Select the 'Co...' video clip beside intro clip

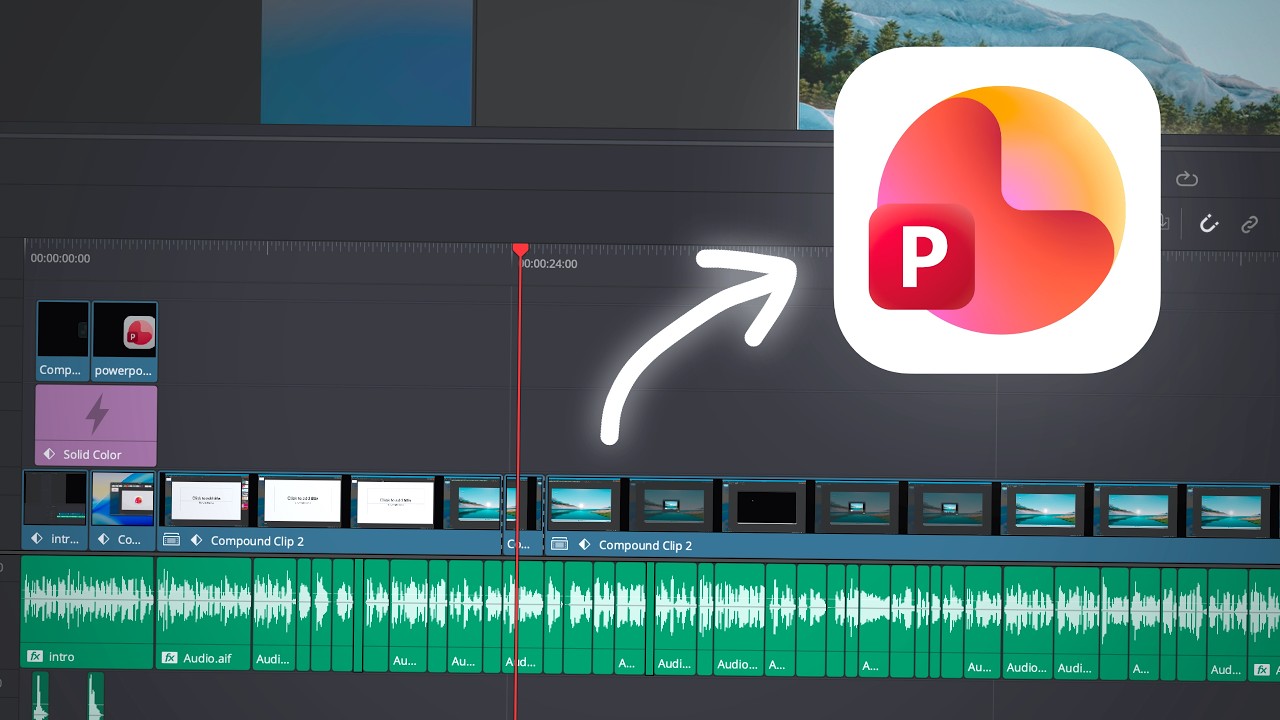pyautogui.click(x=123, y=511)
